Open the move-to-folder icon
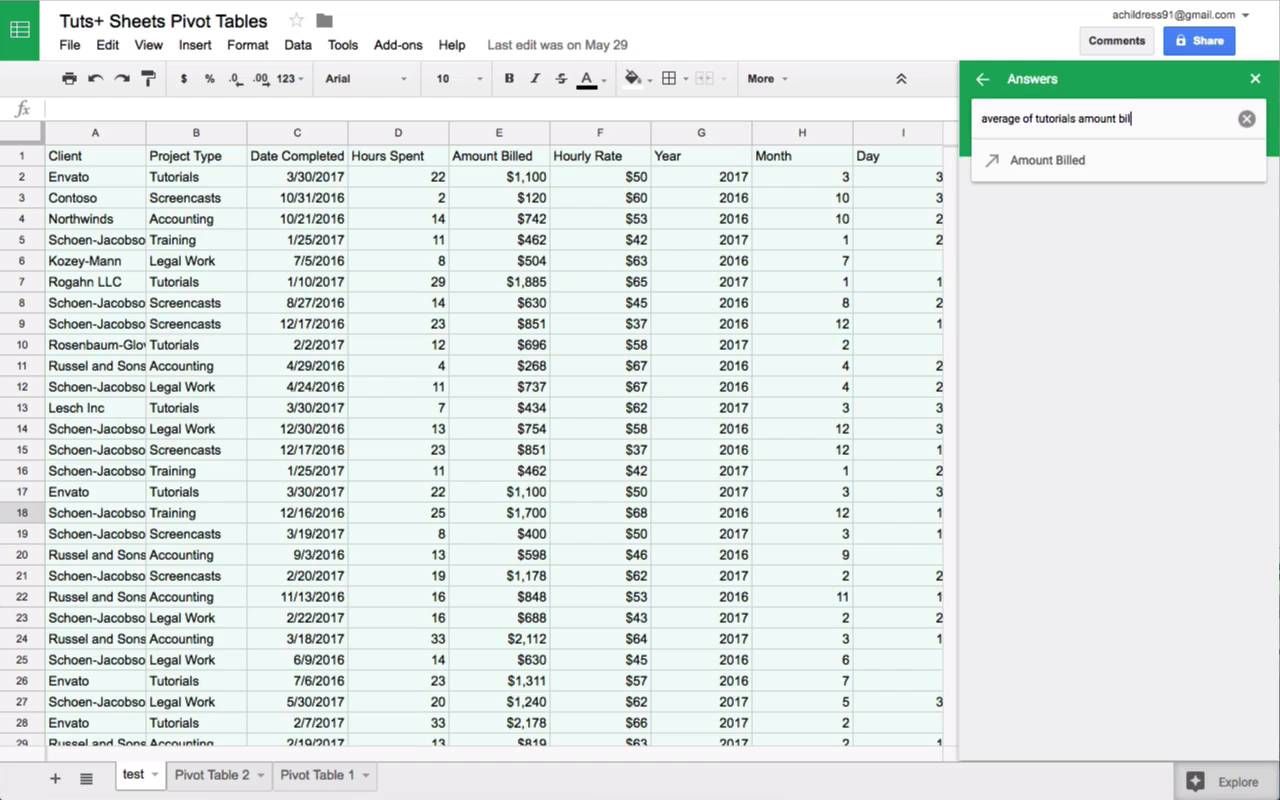Image resolution: width=1280 pixels, height=800 pixels. pyautogui.click(x=324, y=21)
